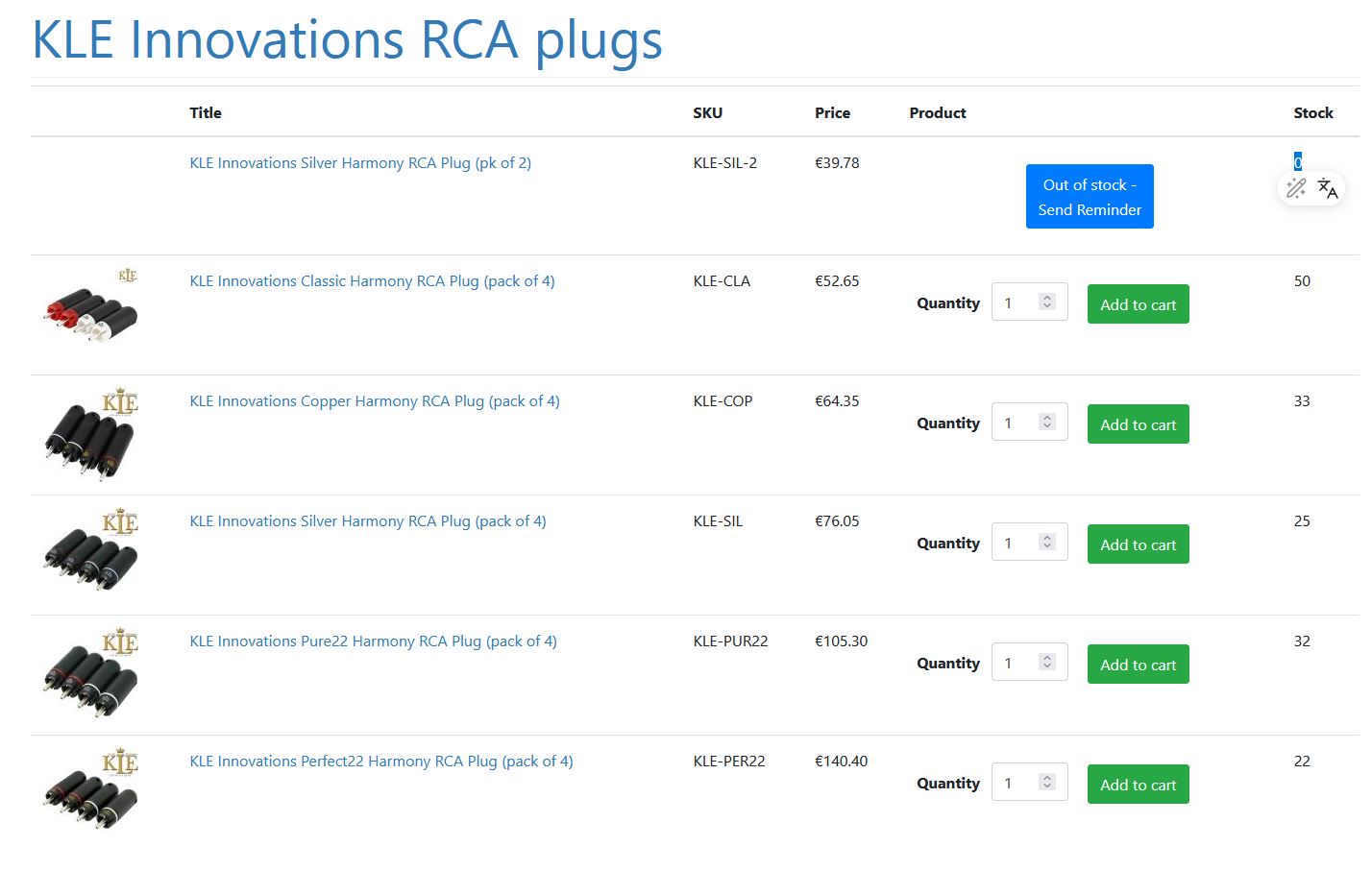This screenshot has height=871, width=1372.
Task: Click the magic wand AI icon
Action: 1296,188
